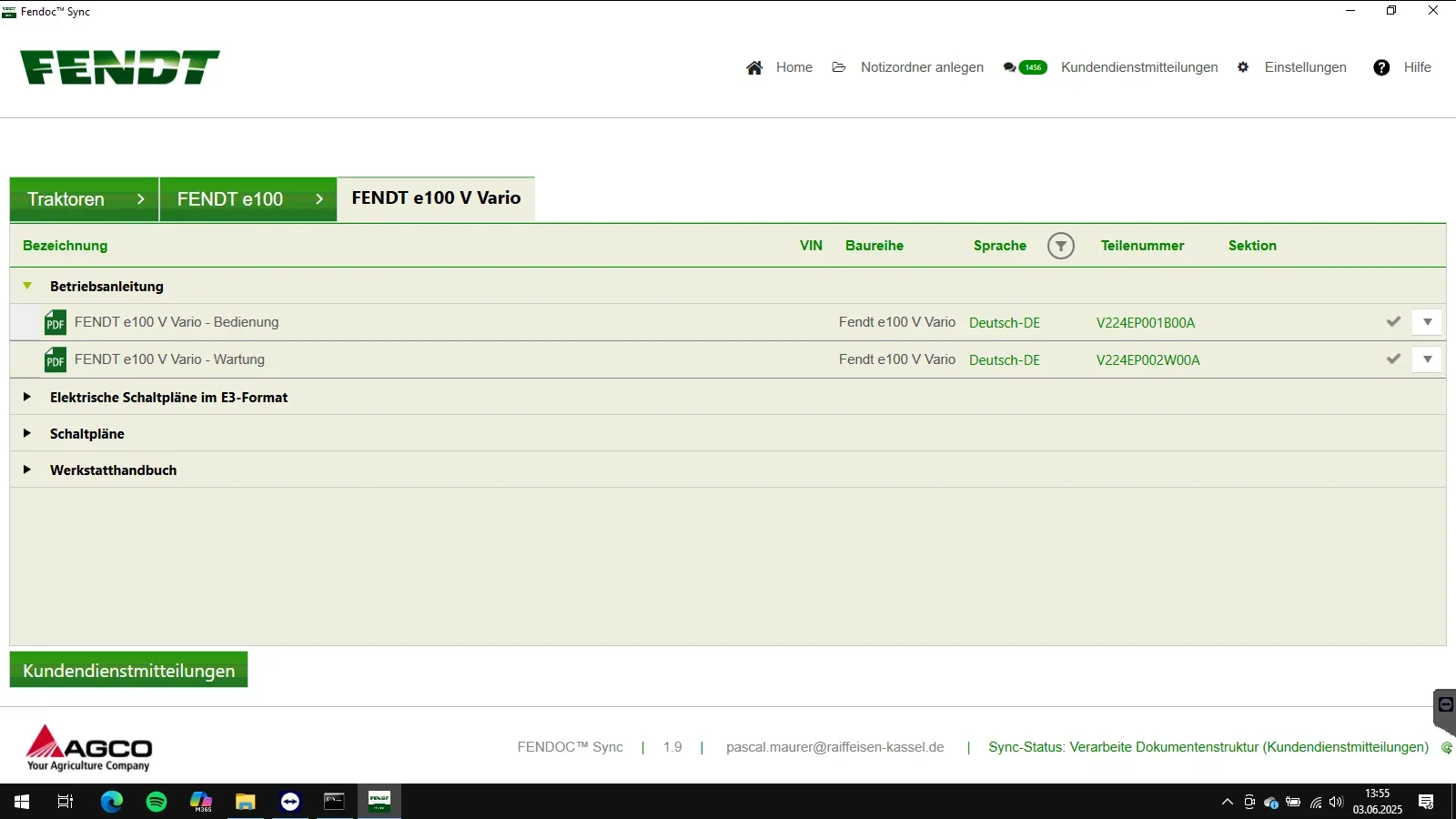Show hidden system tray icons
Image resolution: width=1456 pixels, height=819 pixels.
1228,802
